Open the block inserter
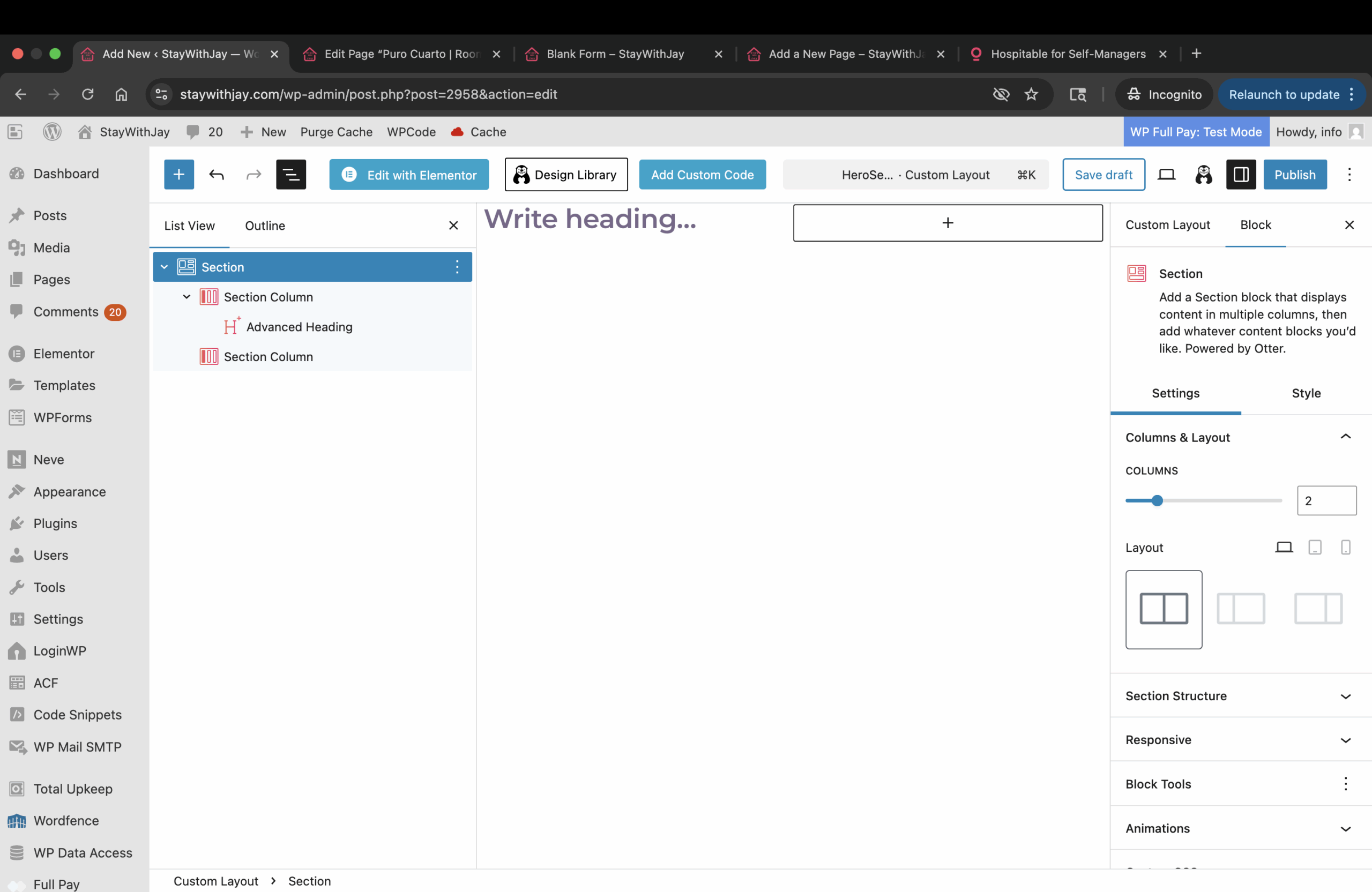The height and width of the screenshot is (892, 1372). click(178, 174)
